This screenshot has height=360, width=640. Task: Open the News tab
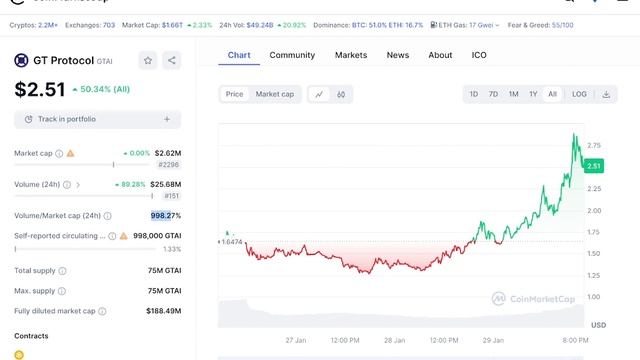(398, 55)
